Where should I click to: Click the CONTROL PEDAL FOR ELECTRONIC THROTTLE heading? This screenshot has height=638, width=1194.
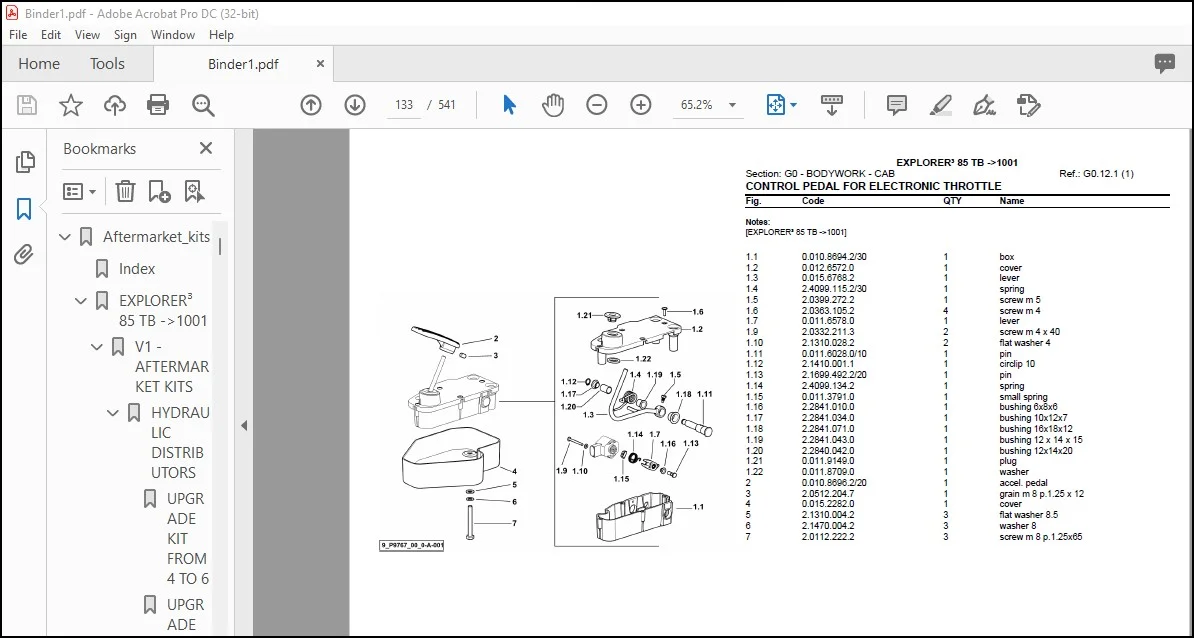coord(873,186)
